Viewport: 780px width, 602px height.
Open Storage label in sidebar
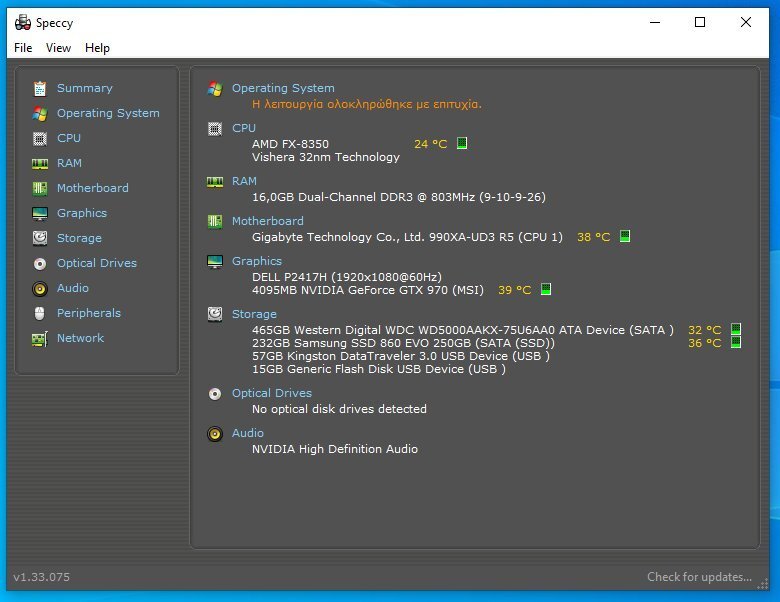coord(79,238)
